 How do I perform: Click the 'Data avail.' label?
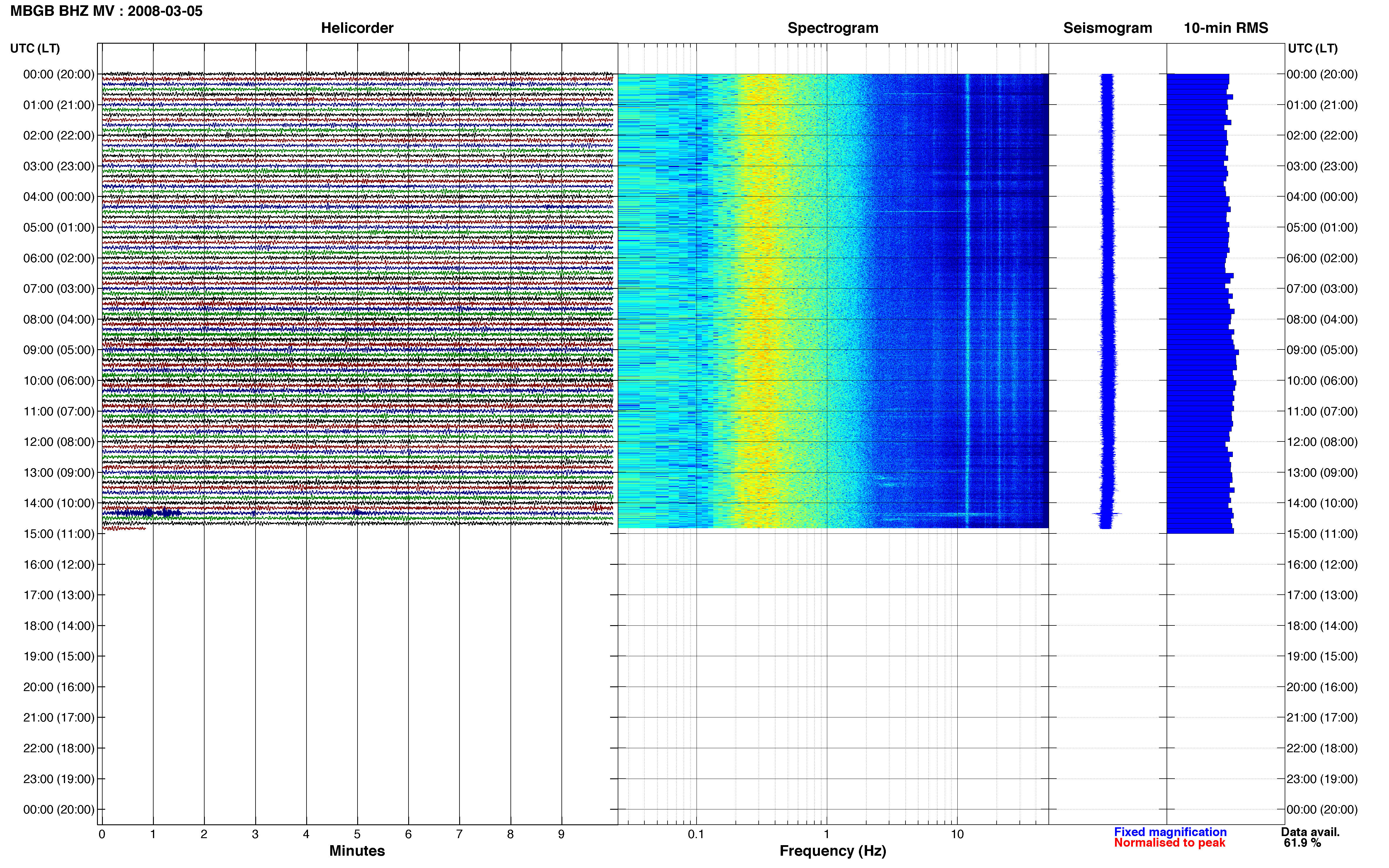(1310, 832)
